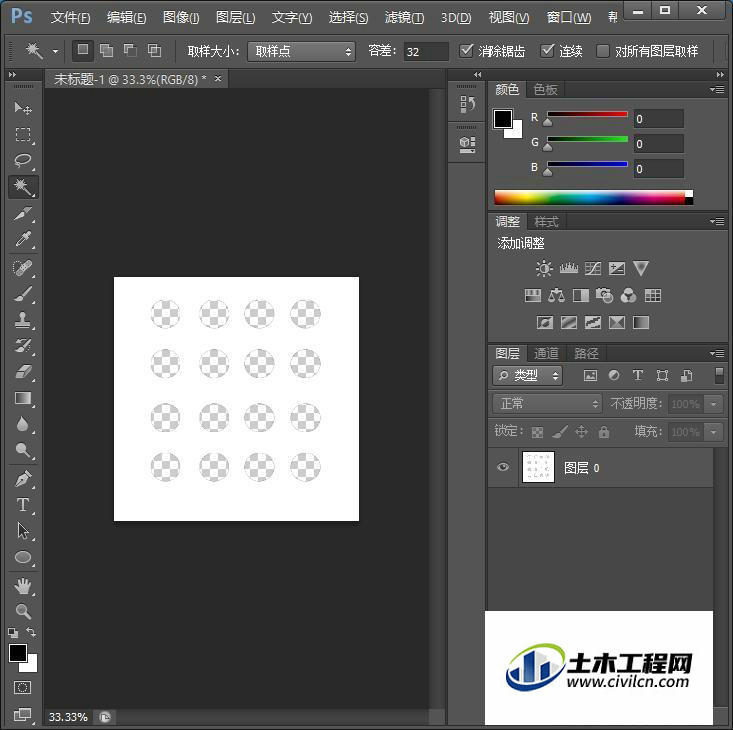Select the Healing Brush tool
Image resolution: width=733 pixels, height=730 pixels.
(22, 268)
